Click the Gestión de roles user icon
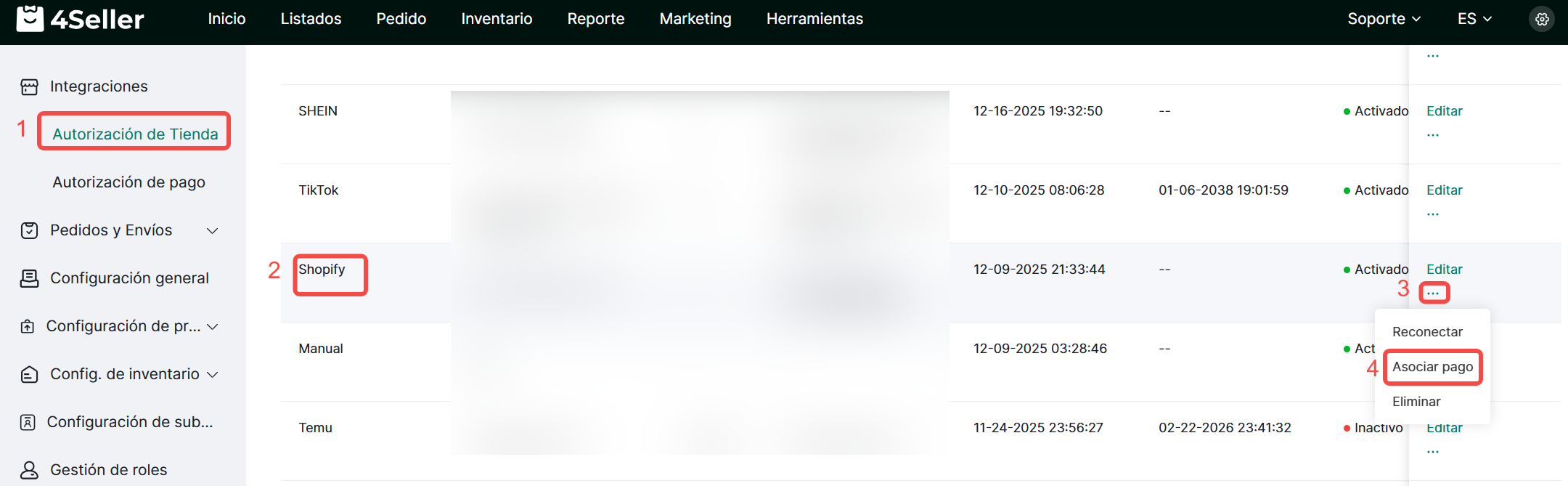The height and width of the screenshot is (486, 1568). pos(29,470)
